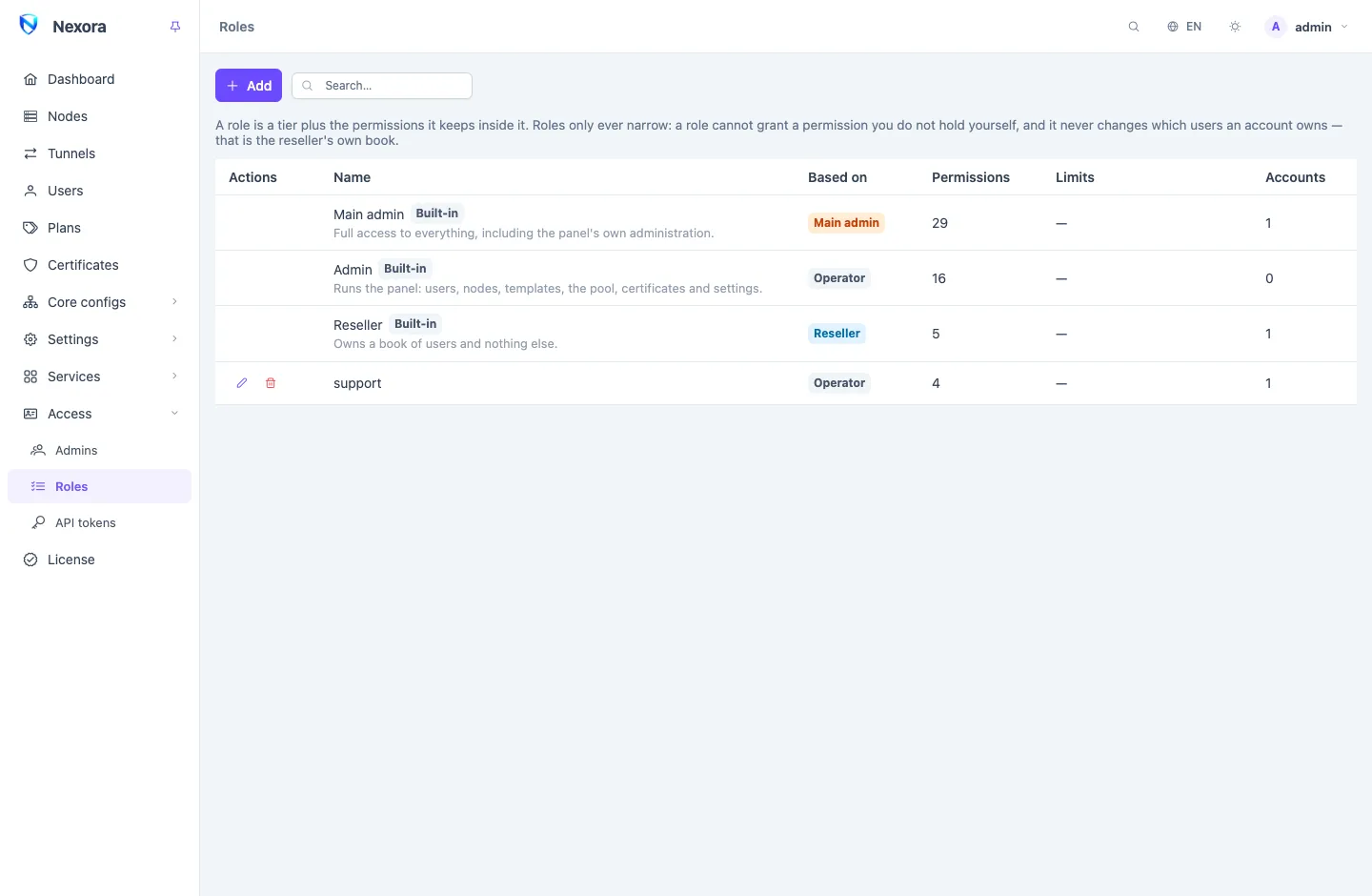Edit the support role with pencil icon

tap(242, 383)
